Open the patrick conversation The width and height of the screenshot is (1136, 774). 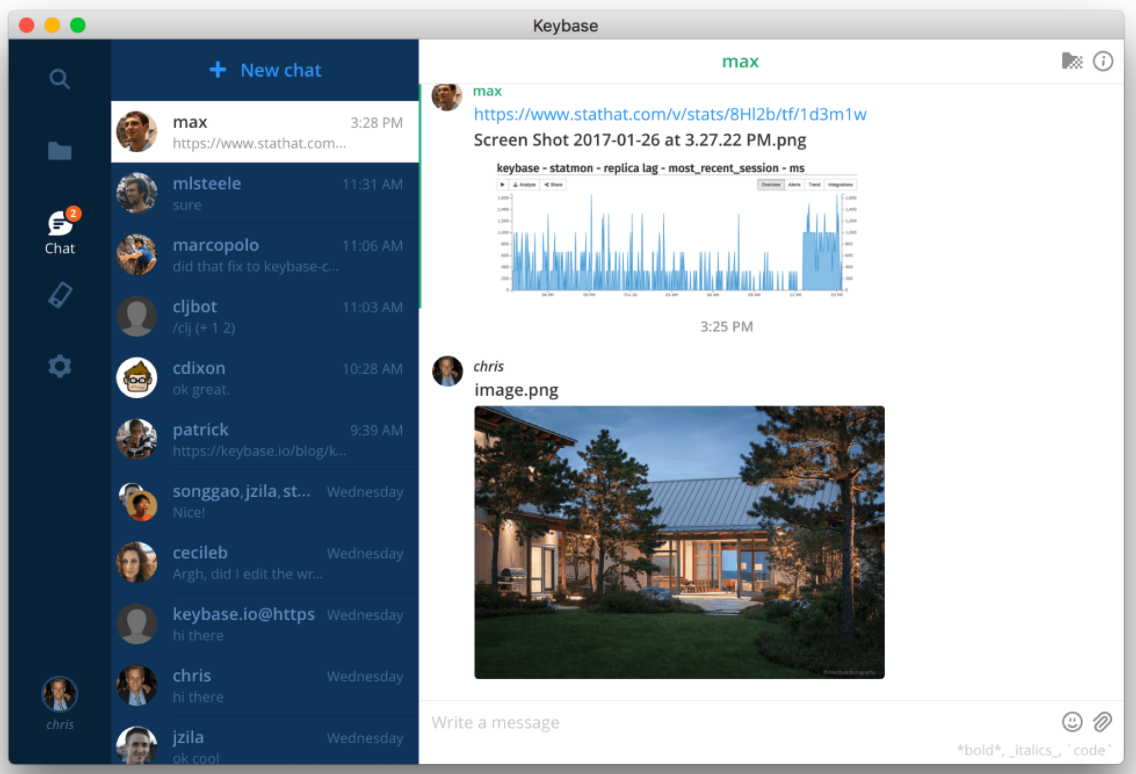click(x=265, y=439)
